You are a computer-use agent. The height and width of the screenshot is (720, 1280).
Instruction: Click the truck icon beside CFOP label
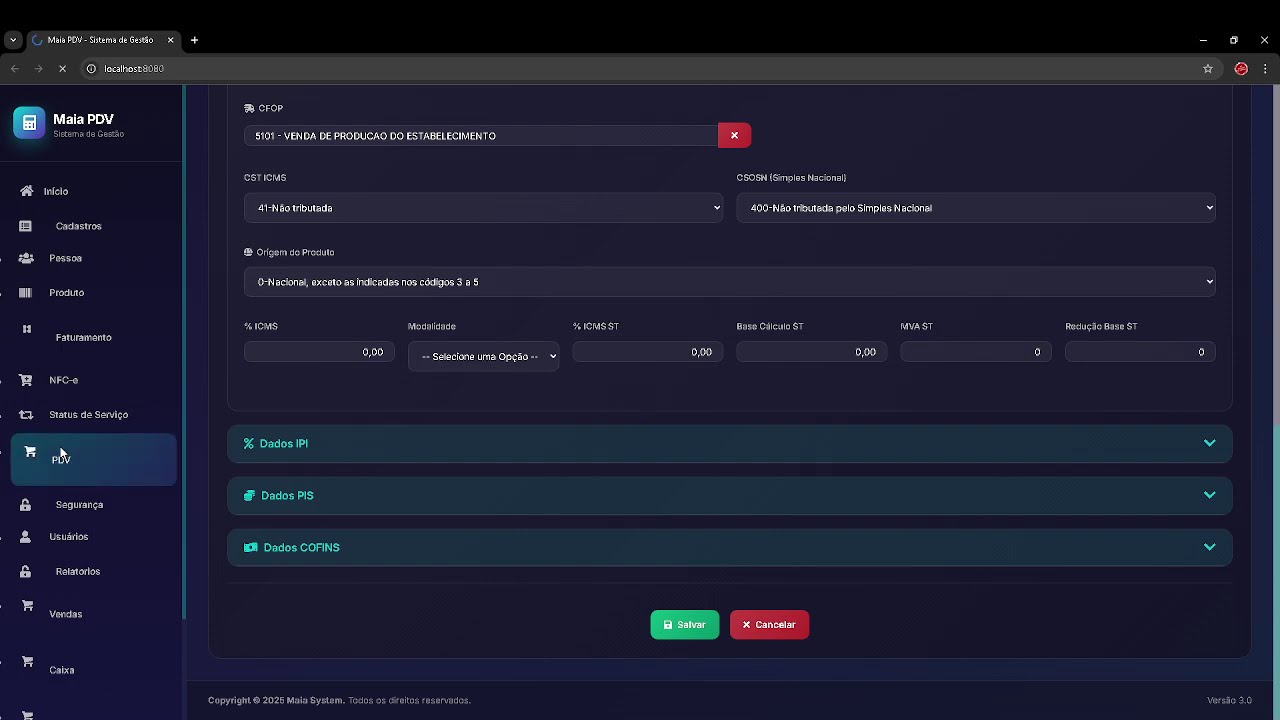(x=249, y=108)
